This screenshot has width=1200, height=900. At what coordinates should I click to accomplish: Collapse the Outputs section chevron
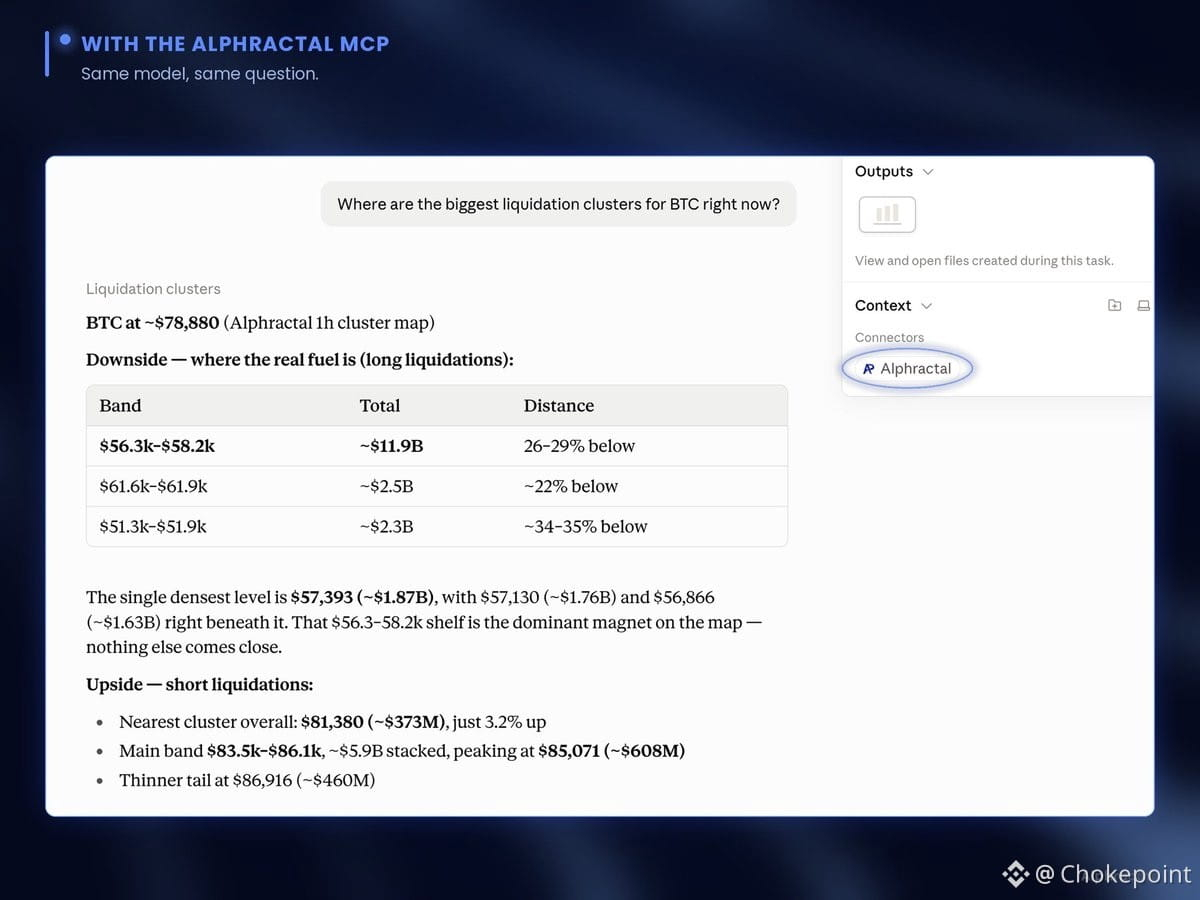click(928, 172)
